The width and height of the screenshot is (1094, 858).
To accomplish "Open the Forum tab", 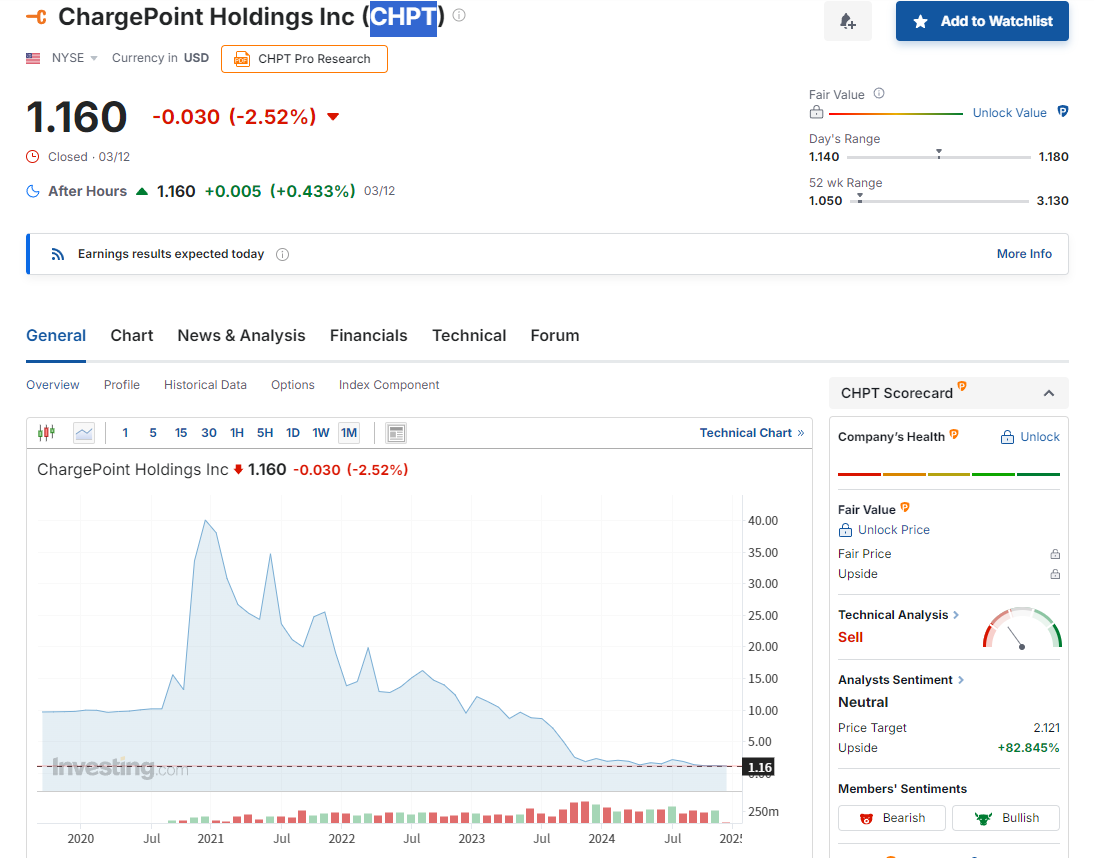I will pos(555,336).
